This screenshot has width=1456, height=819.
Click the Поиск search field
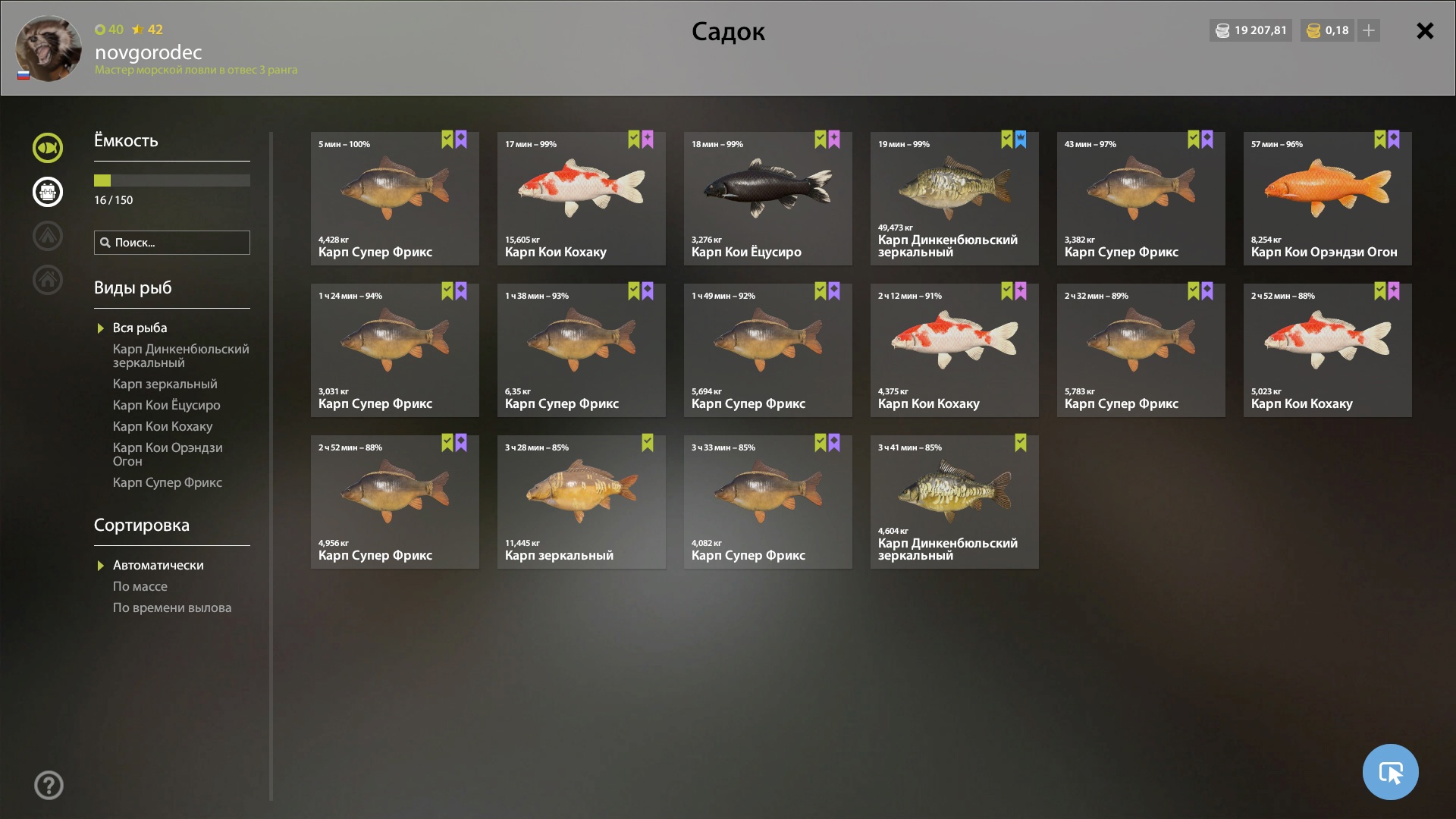(172, 243)
